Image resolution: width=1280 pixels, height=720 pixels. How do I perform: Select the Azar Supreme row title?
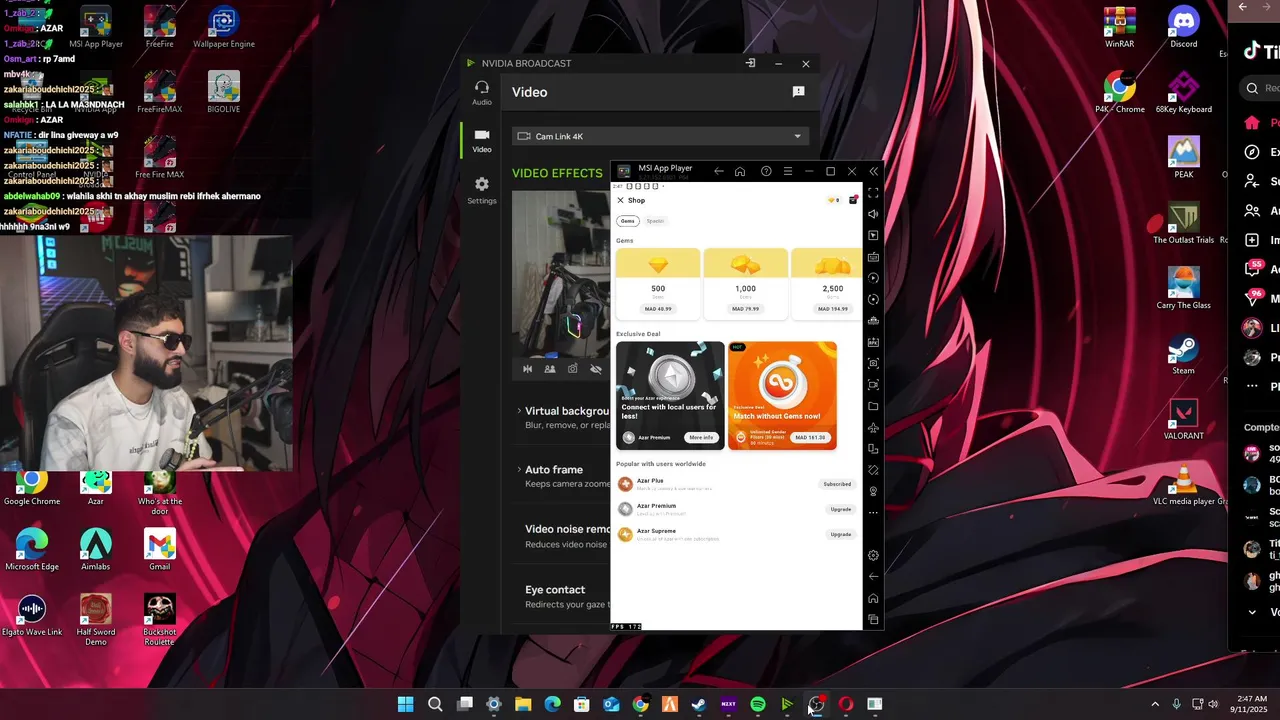click(656, 531)
